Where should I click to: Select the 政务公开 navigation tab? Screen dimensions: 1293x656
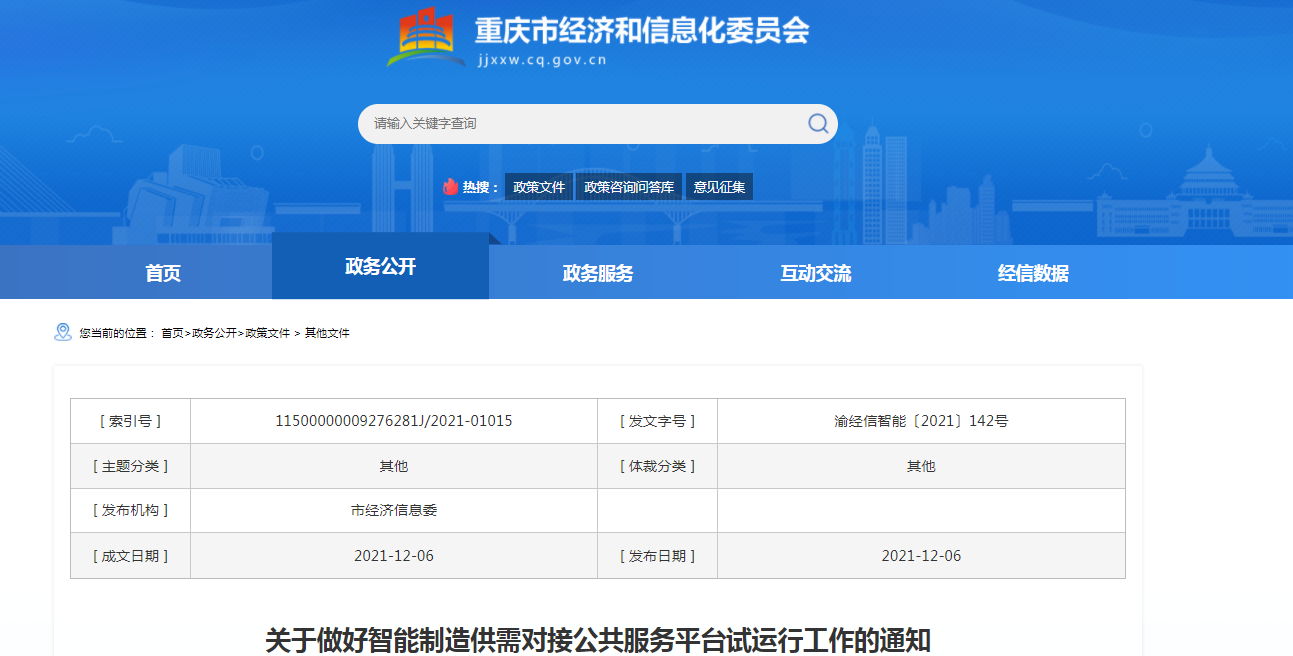point(380,266)
